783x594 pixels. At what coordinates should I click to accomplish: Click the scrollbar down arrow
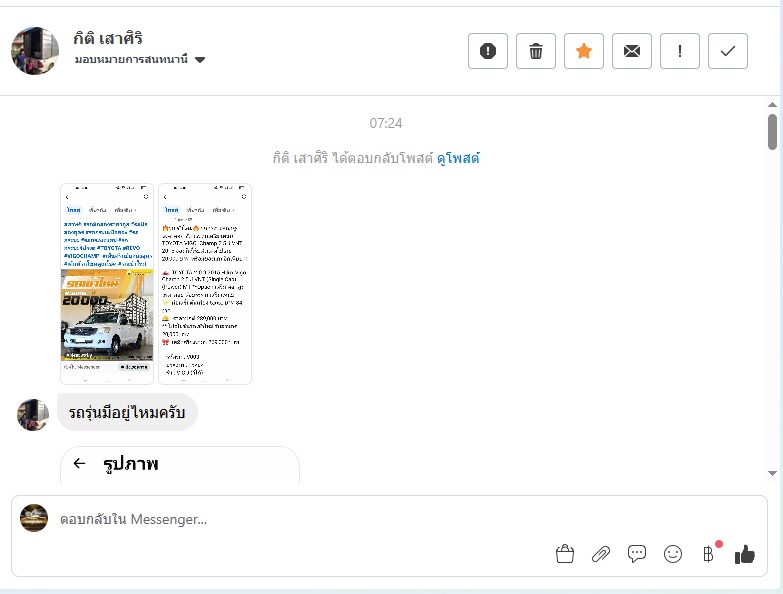pos(773,473)
